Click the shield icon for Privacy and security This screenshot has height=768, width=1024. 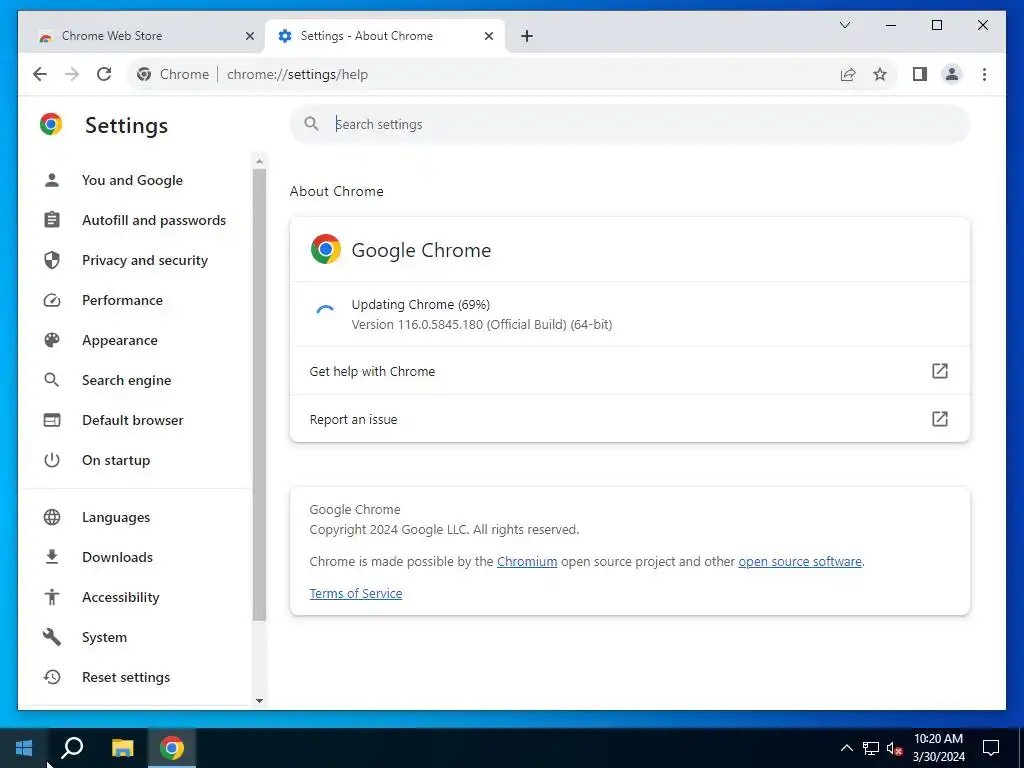pyautogui.click(x=52, y=260)
